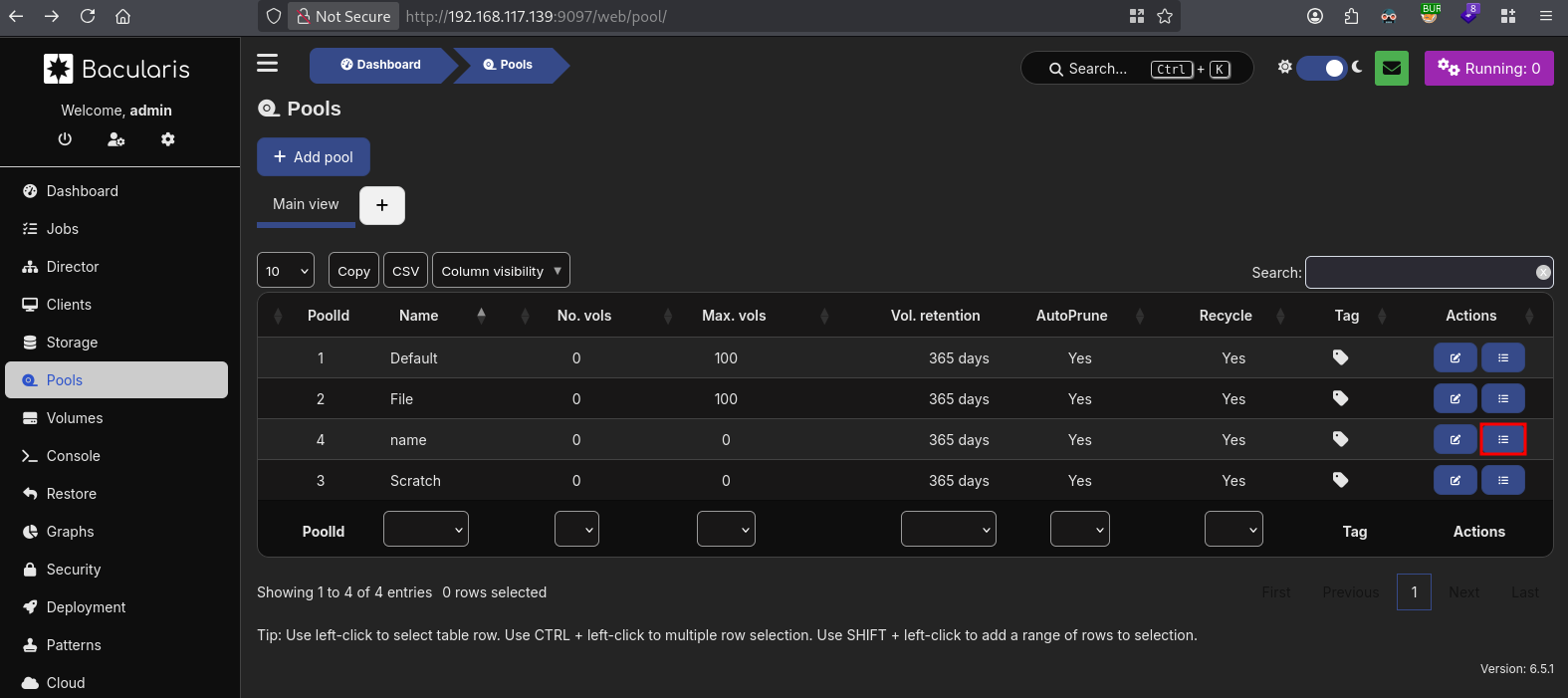
Task: Edit the Default pool
Action: coord(1455,357)
